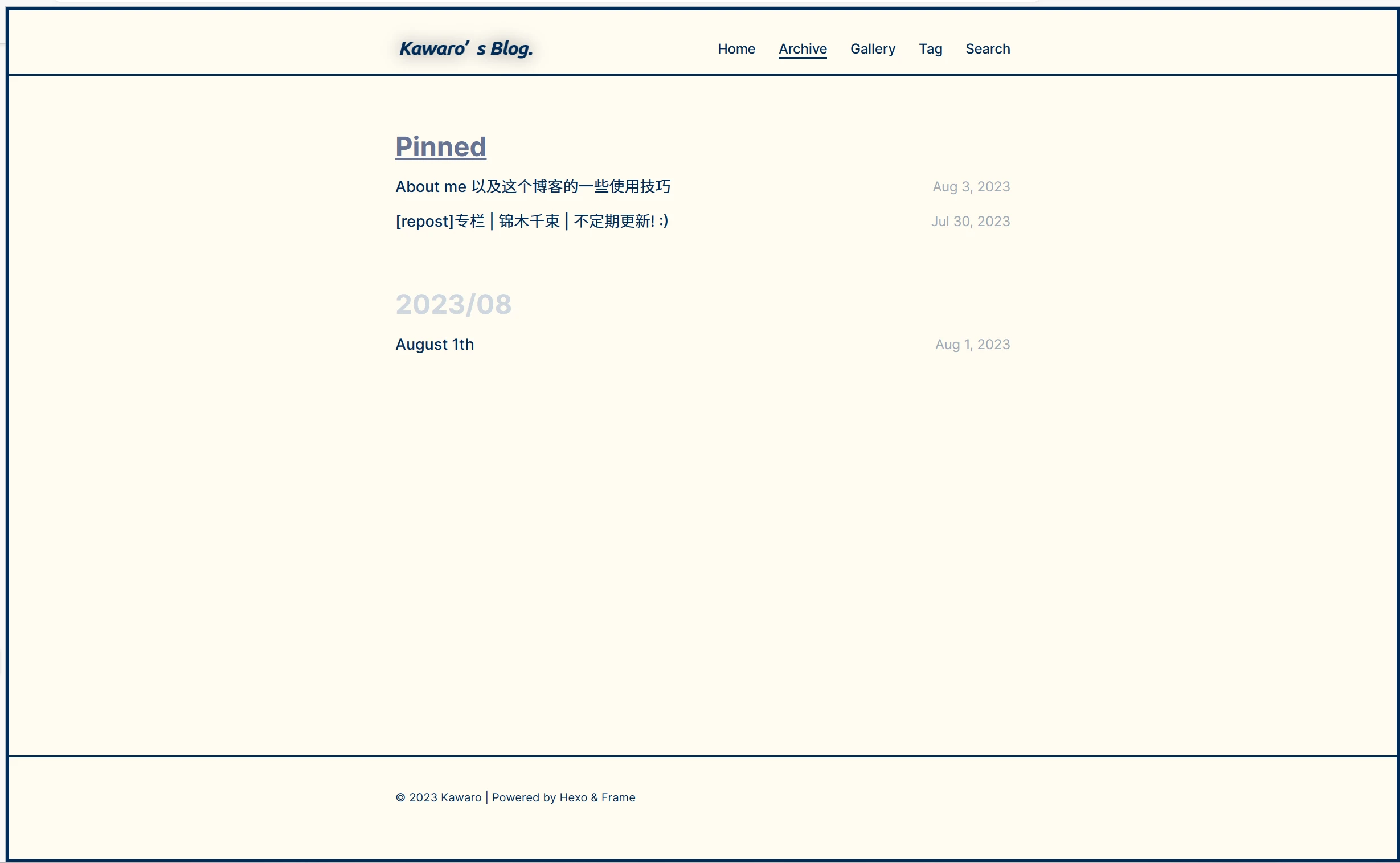
Task: Open the Kawaro's Blog logo link
Action: [x=466, y=48]
